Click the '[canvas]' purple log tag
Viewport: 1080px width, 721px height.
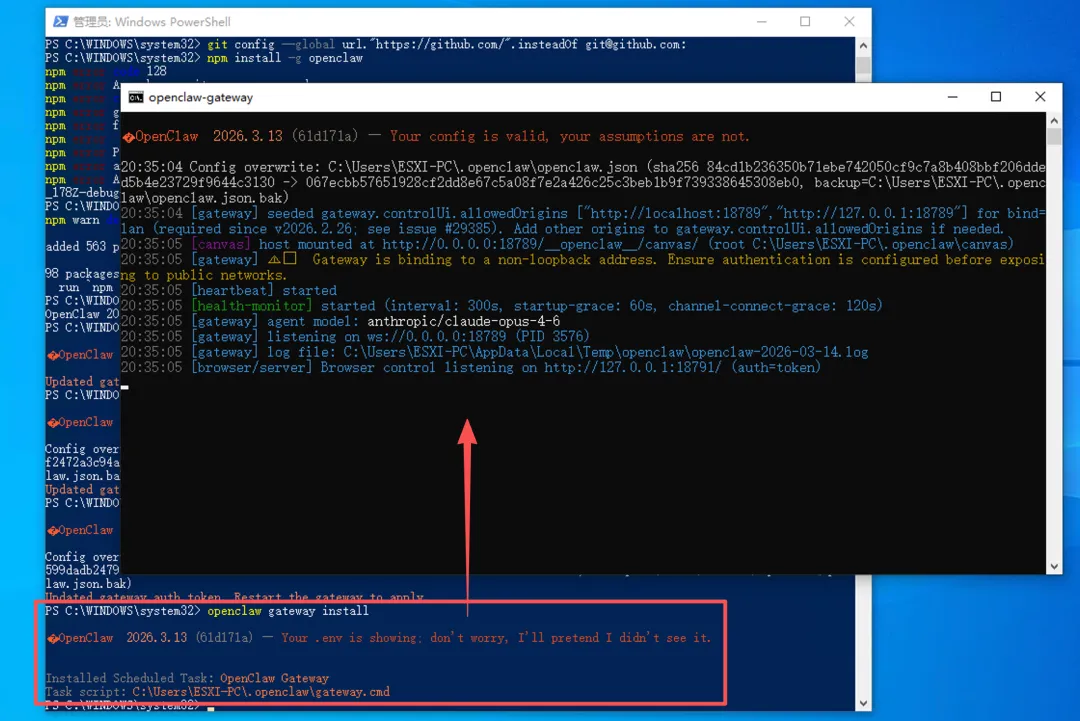tap(220, 244)
